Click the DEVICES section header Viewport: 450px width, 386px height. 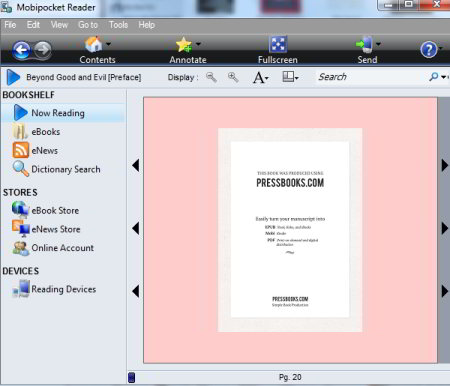pos(21,271)
